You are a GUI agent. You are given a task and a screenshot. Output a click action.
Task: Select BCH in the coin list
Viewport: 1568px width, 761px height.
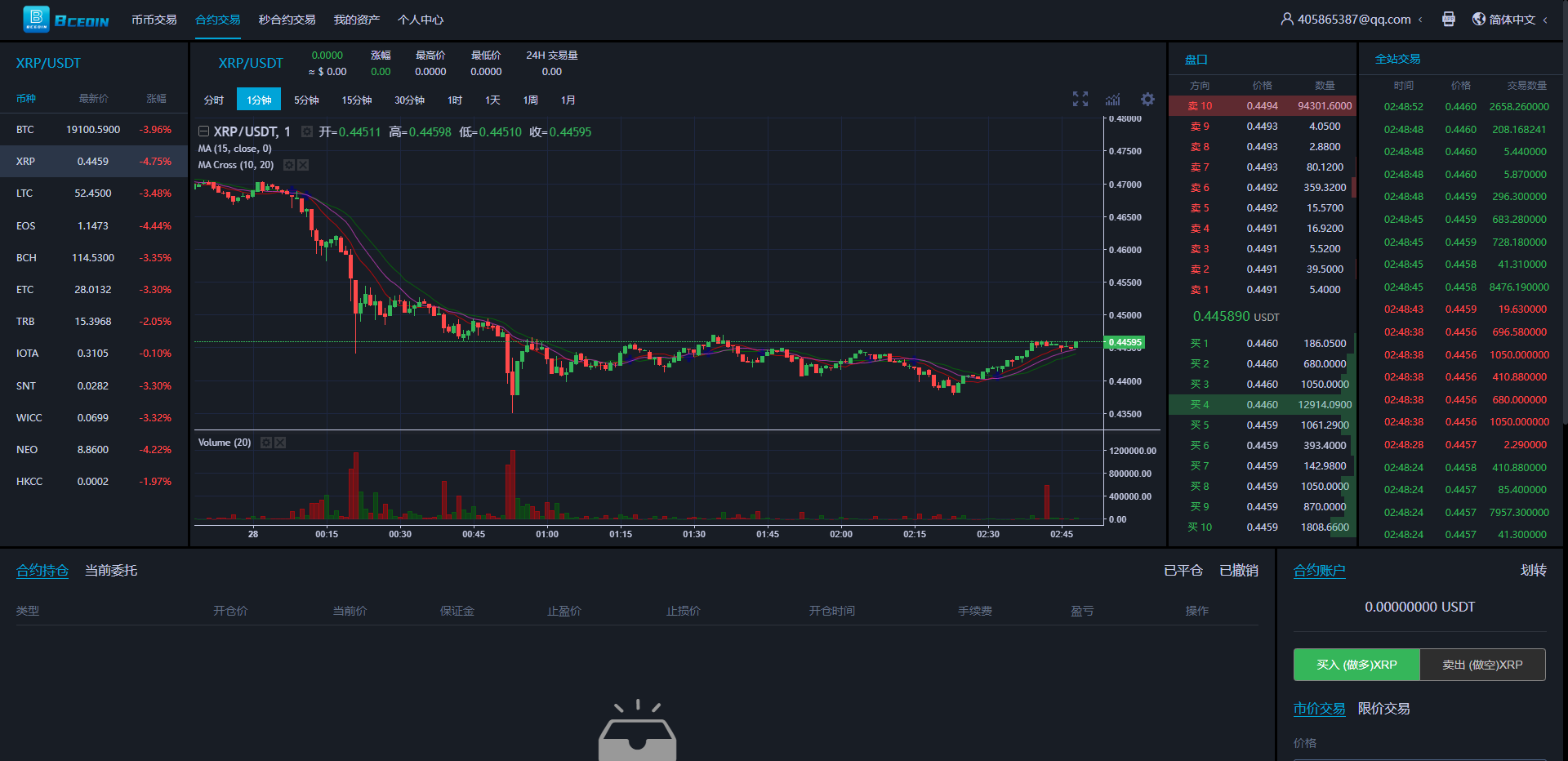[94, 258]
